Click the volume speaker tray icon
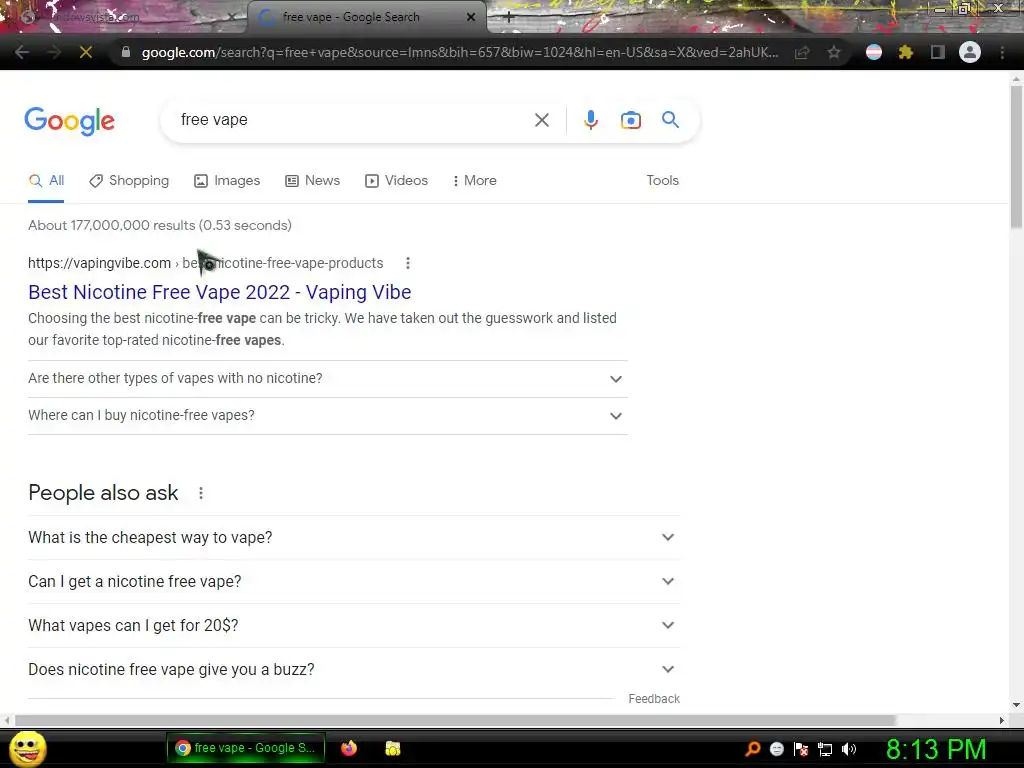Screen dimensions: 1024x768 [x=849, y=749]
